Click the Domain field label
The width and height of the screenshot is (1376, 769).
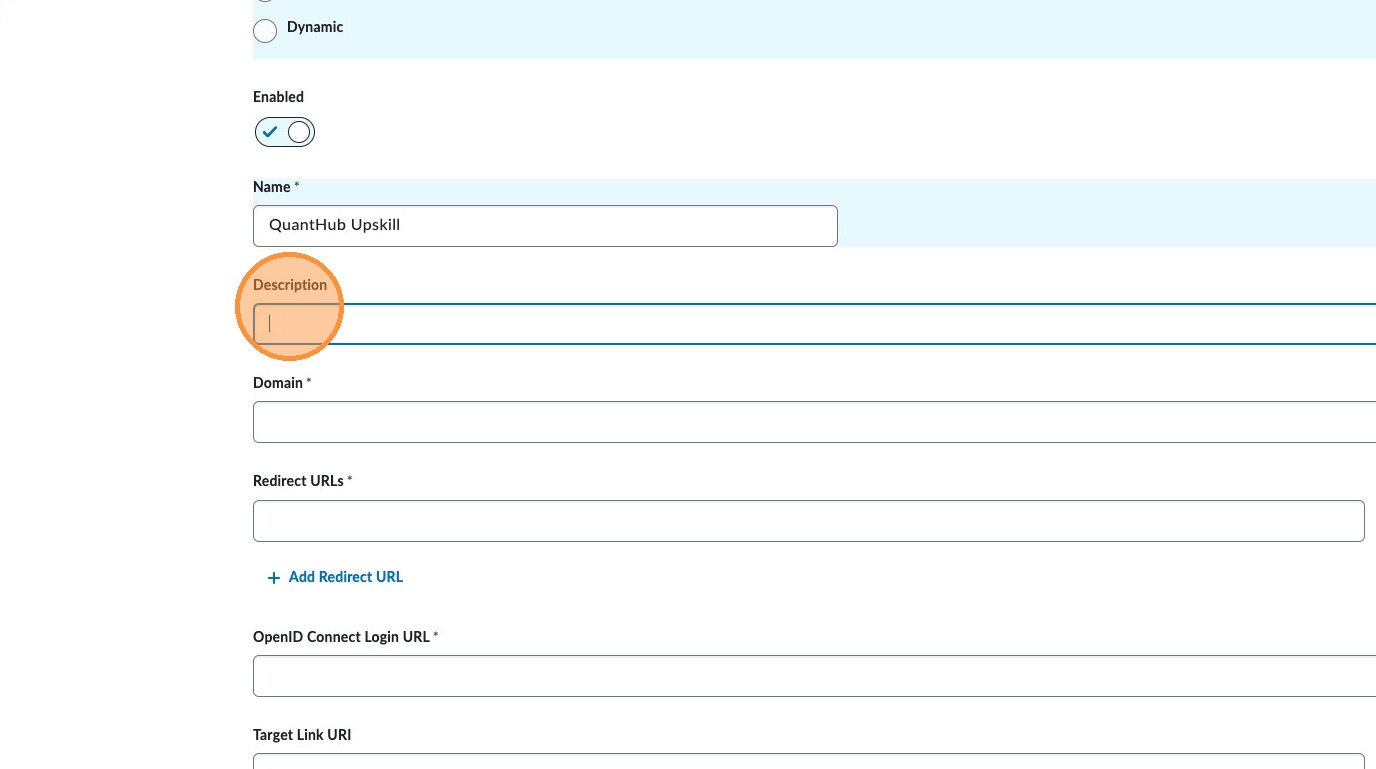click(x=278, y=383)
